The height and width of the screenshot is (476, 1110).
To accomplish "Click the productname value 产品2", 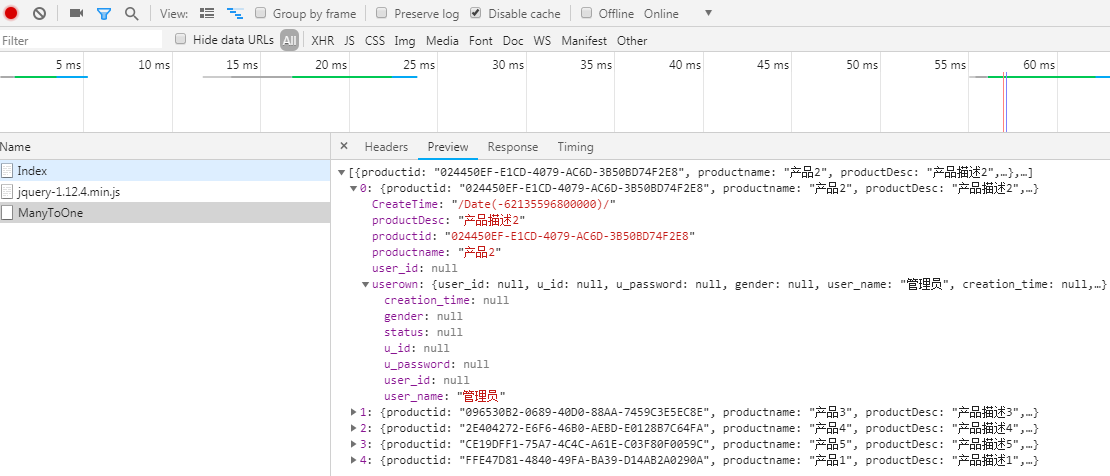I will [x=479, y=252].
